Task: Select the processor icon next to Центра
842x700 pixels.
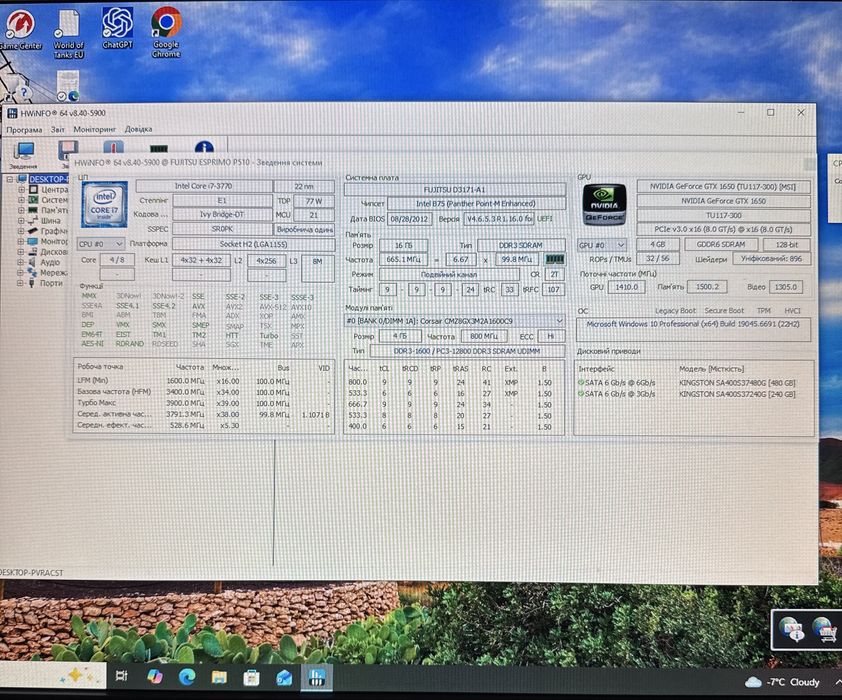Action: (33, 189)
